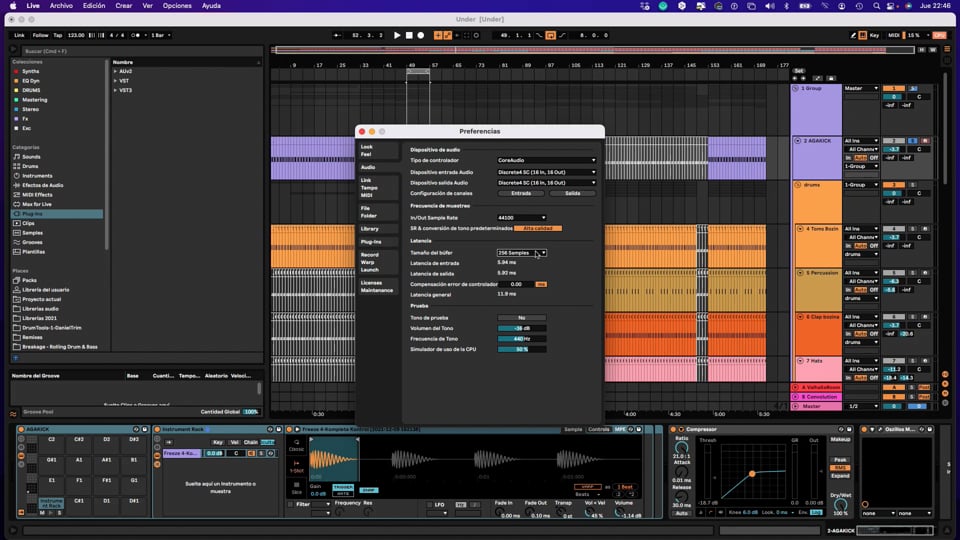Select Slice mode in Simpler

click(x=296, y=488)
